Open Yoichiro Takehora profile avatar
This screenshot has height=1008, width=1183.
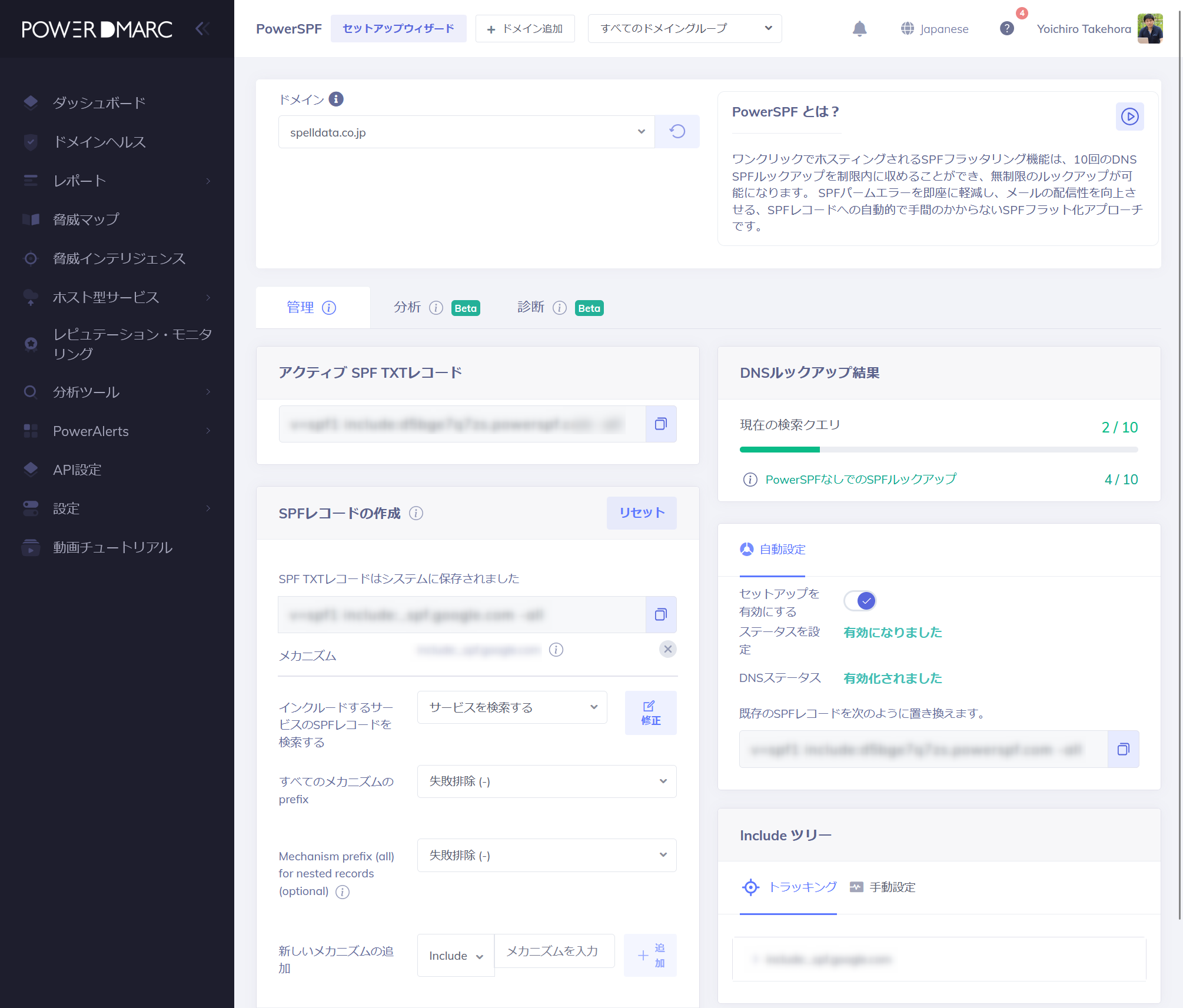1150,28
